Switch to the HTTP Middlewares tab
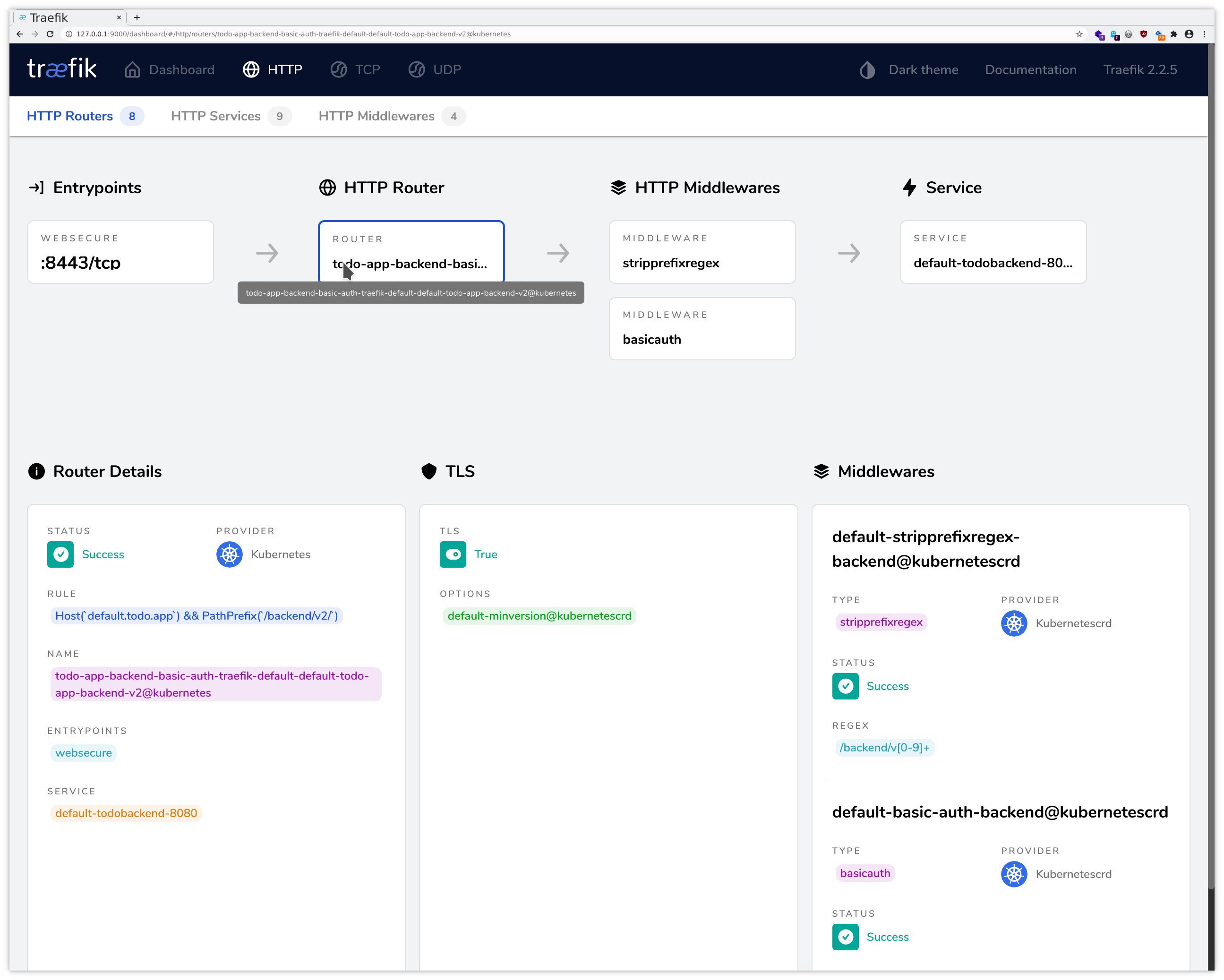1224x980 pixels. pos(377,116)
